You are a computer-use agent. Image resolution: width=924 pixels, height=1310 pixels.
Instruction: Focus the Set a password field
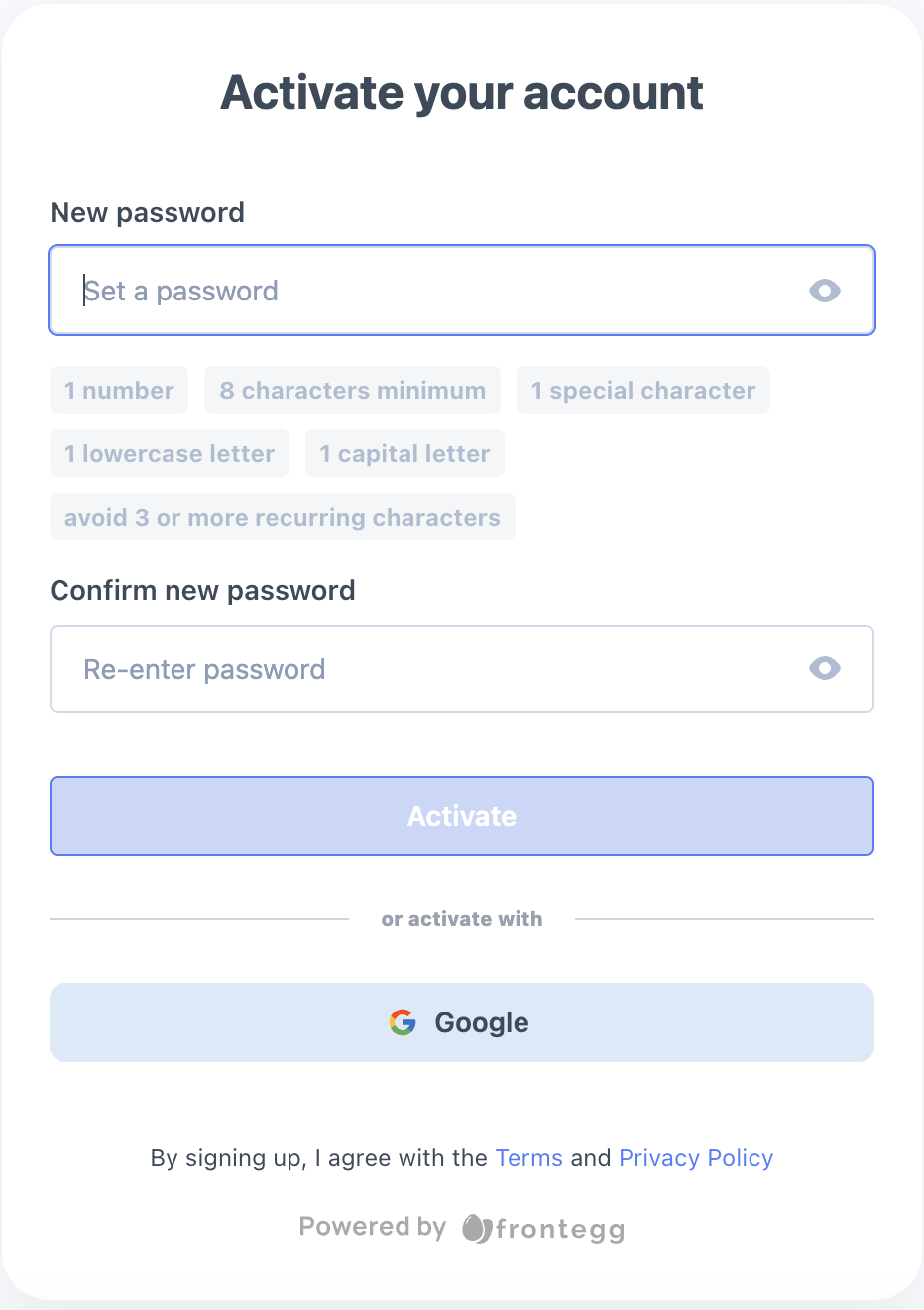tap(436, 291)
